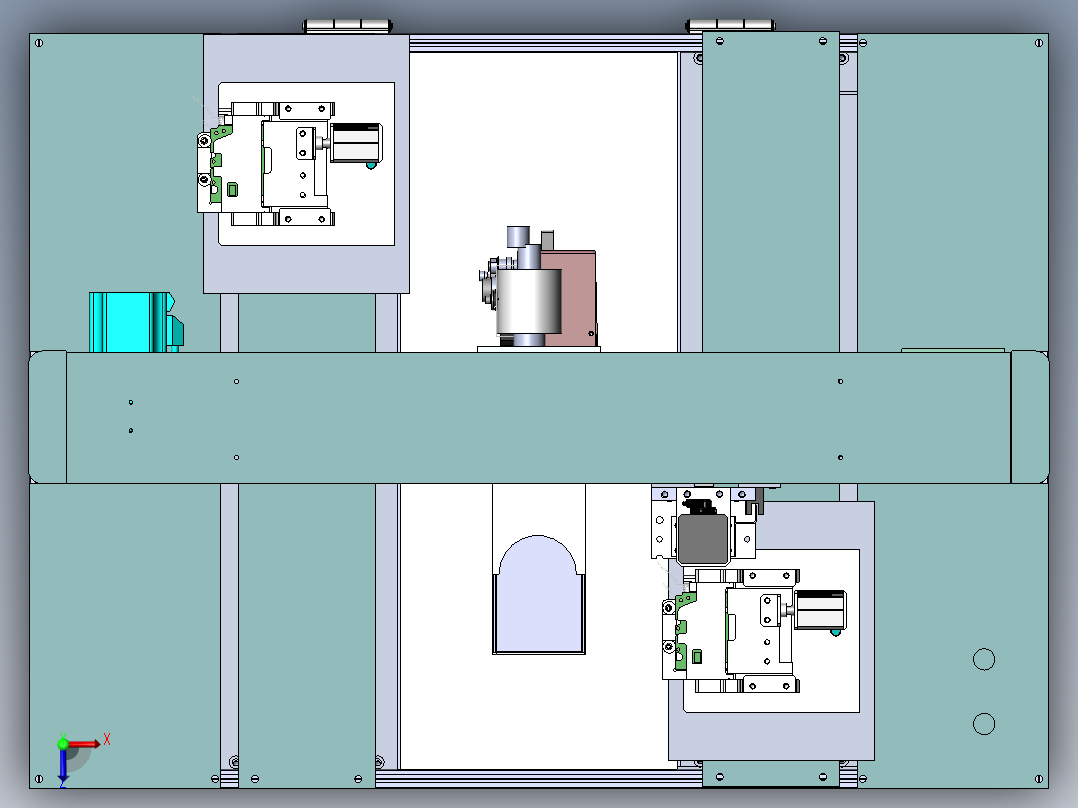Screen dimensions: 1078x808
Task: Select the bright cyan block component
Action: coord(135,322)
